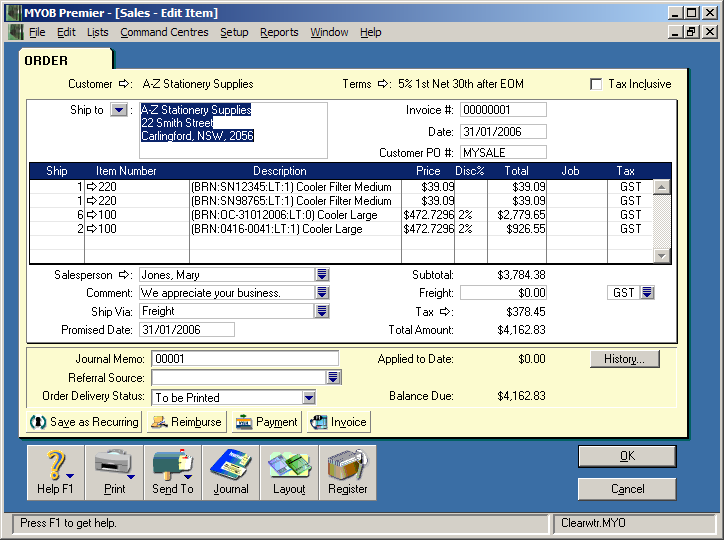The width and height of the screenshot is (724, 540).
Task: Open Salesperson list dropdown
Action: 322,275
